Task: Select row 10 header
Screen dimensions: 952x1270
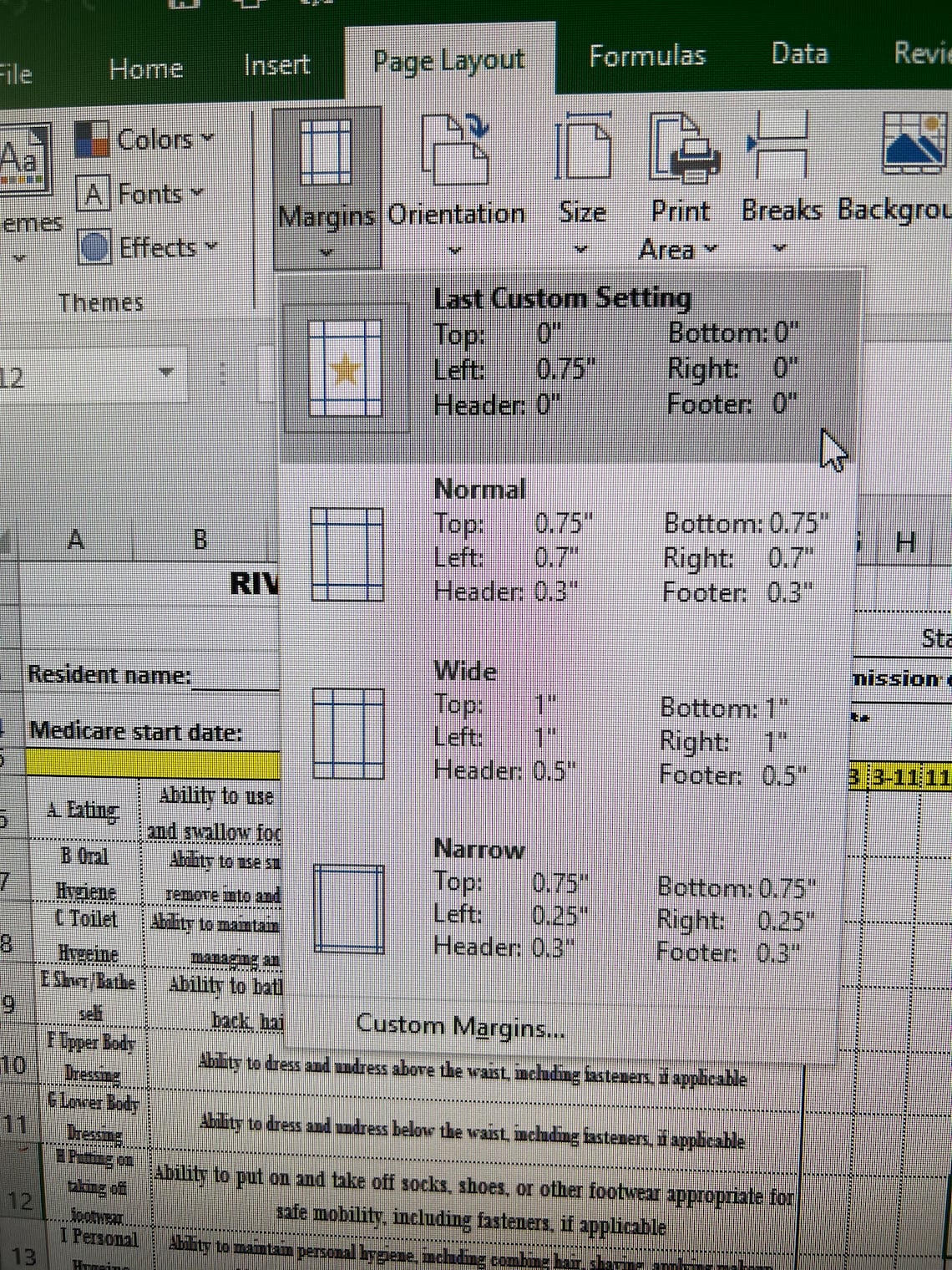Action: tap(13, 1064)
